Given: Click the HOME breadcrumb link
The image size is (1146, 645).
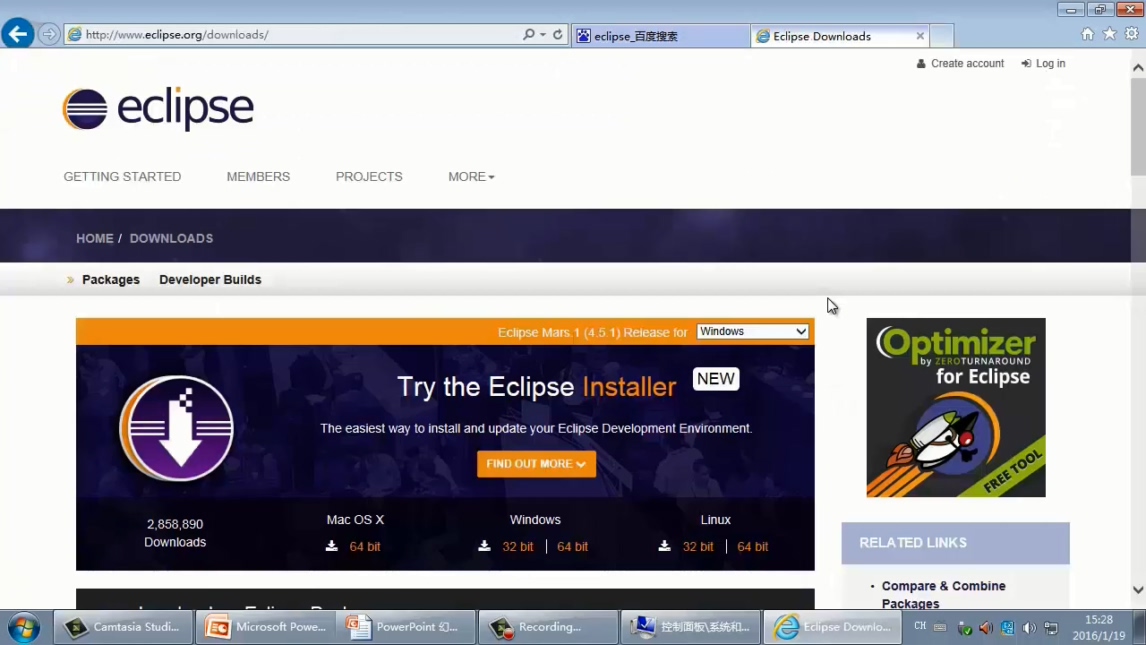Looking at the screenshot, I should 95,239.
